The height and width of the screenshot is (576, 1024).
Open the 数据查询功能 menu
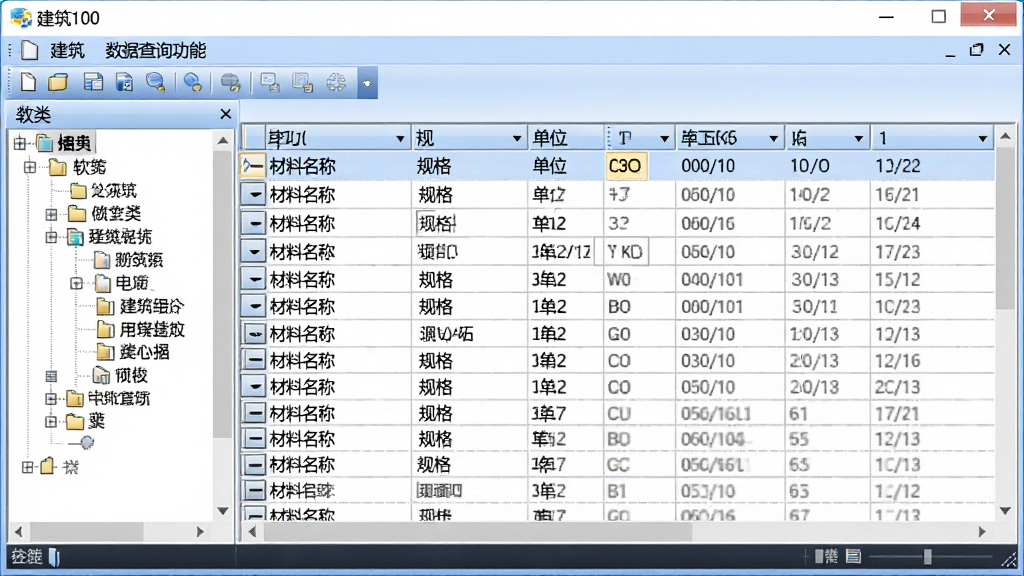click(155, 50)
